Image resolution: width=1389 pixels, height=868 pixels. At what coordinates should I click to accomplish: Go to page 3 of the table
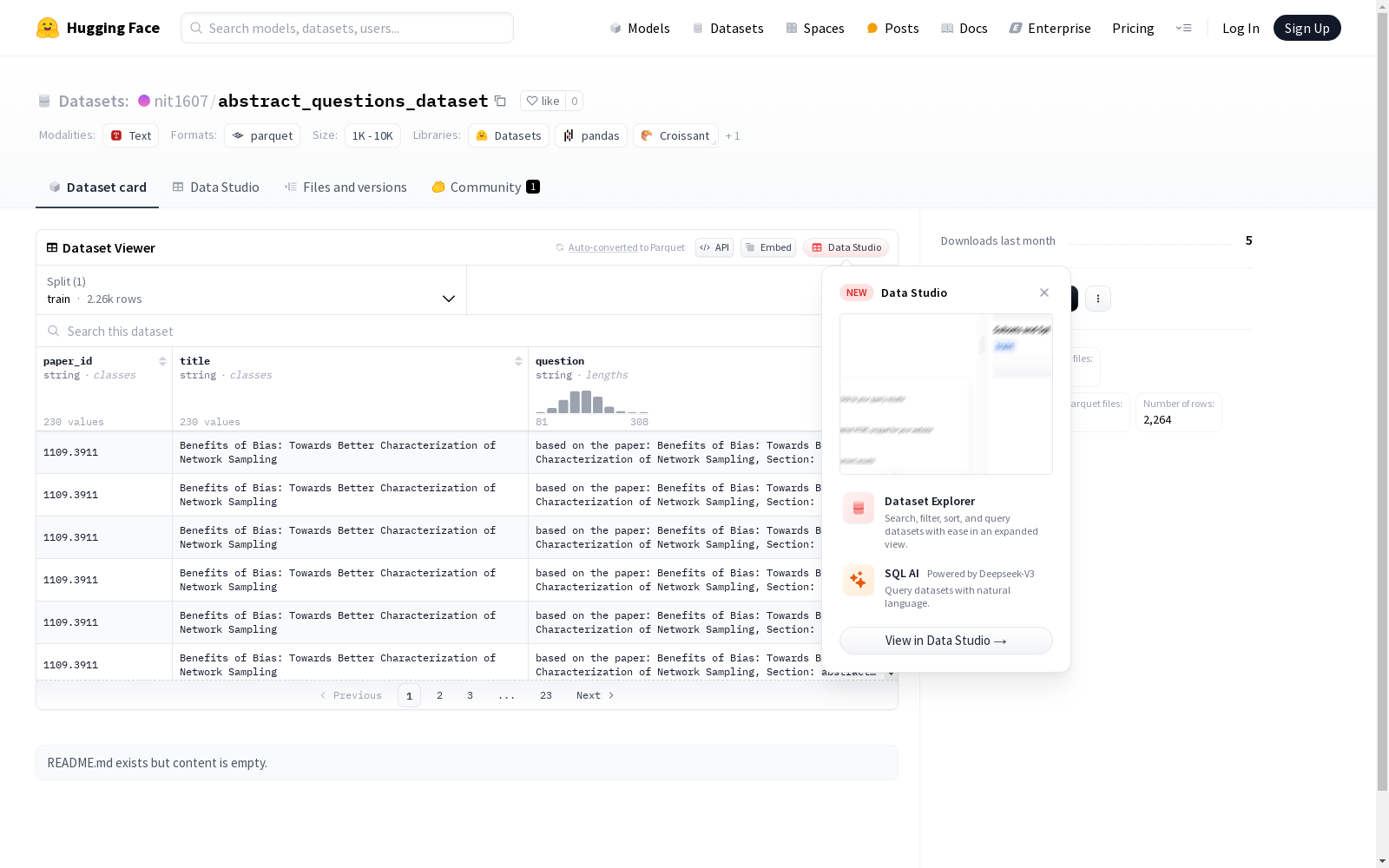[471, 695]
